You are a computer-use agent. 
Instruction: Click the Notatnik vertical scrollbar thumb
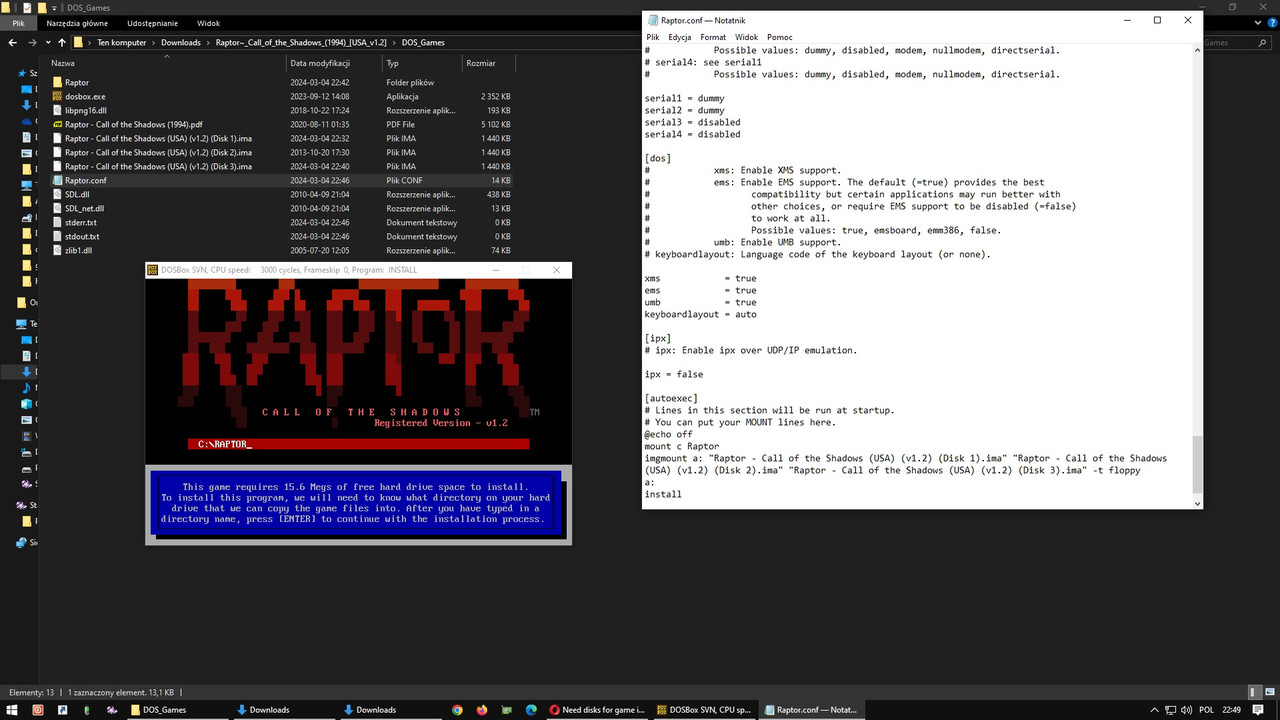click(x=1197, y=463)
